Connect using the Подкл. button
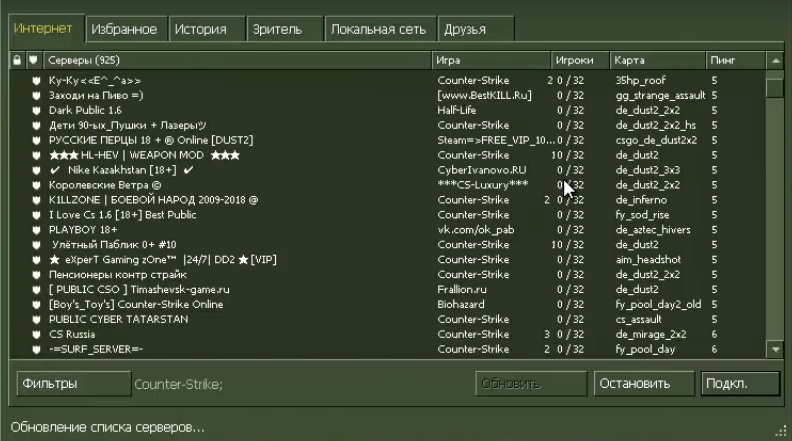792x441 pixels. pyautogui.click(x=740, y=384)
